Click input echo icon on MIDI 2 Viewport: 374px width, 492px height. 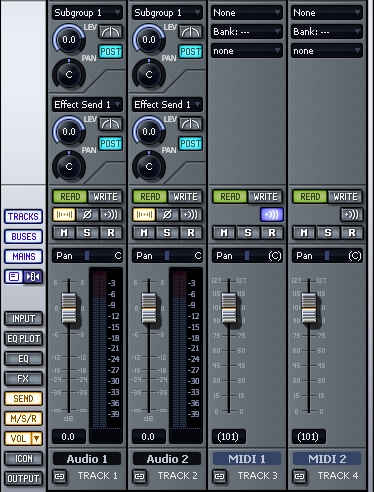click(352, 215)
